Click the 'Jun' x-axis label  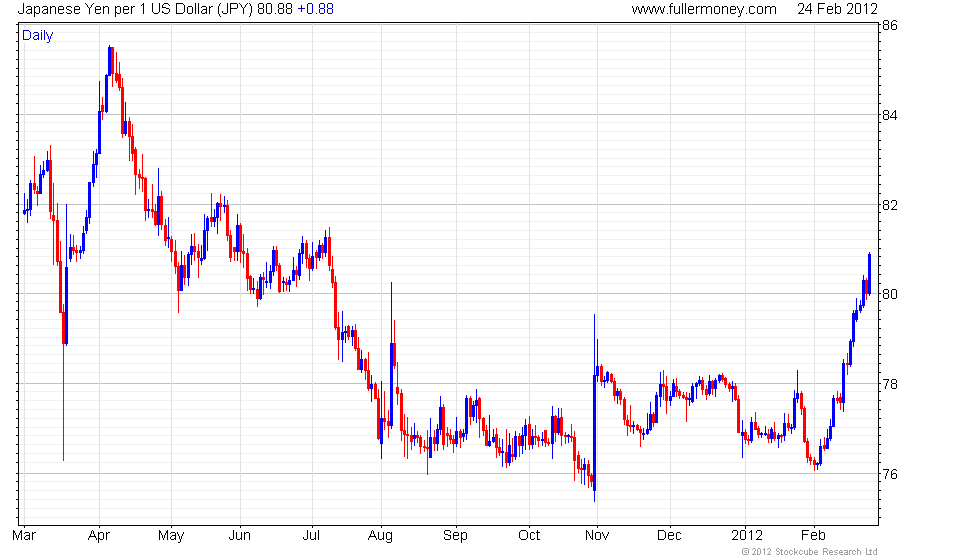(239, 536)
